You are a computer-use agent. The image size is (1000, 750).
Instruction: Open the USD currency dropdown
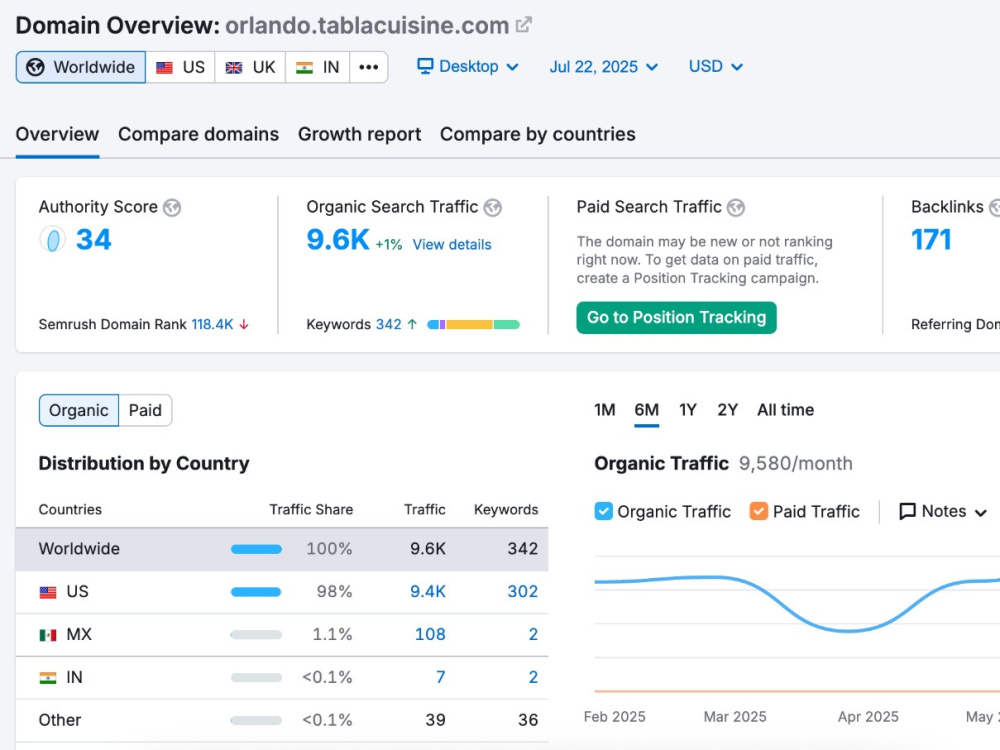coord(716,66)
